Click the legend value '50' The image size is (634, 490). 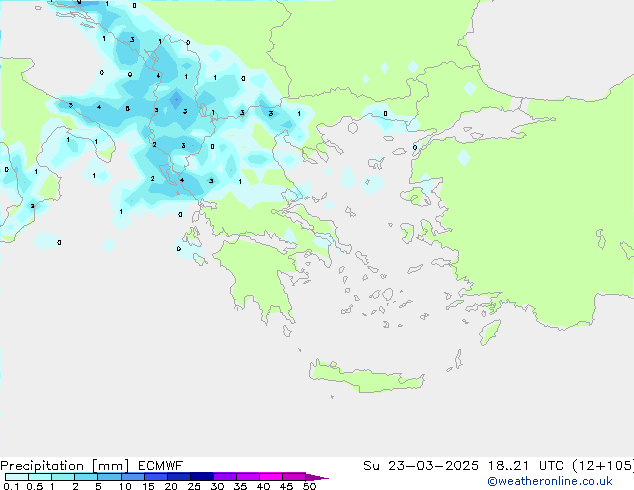coord(310,486)
